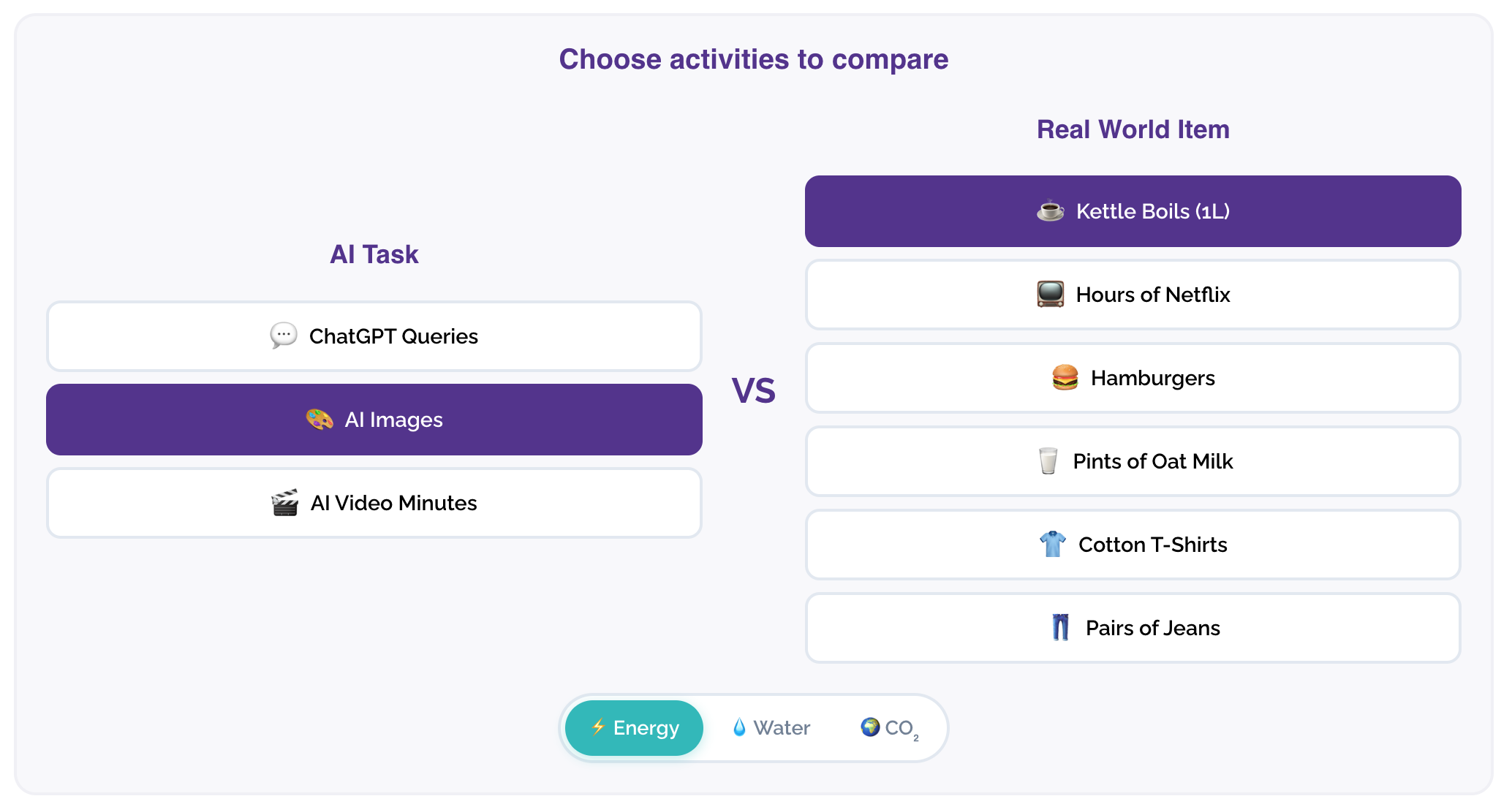The height and width of the screenshot is (807, 1512).
Task: Click the television icon next to Hours of Netflix
Action: point(1051,295)
